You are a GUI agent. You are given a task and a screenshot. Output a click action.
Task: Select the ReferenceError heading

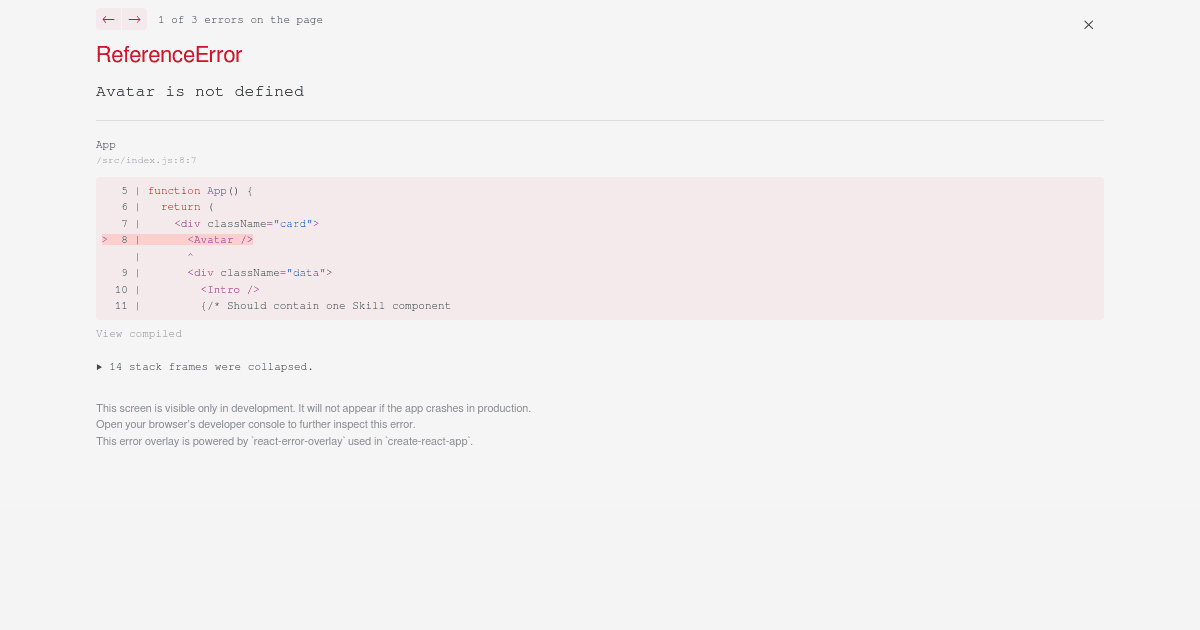tap(168, 55)
